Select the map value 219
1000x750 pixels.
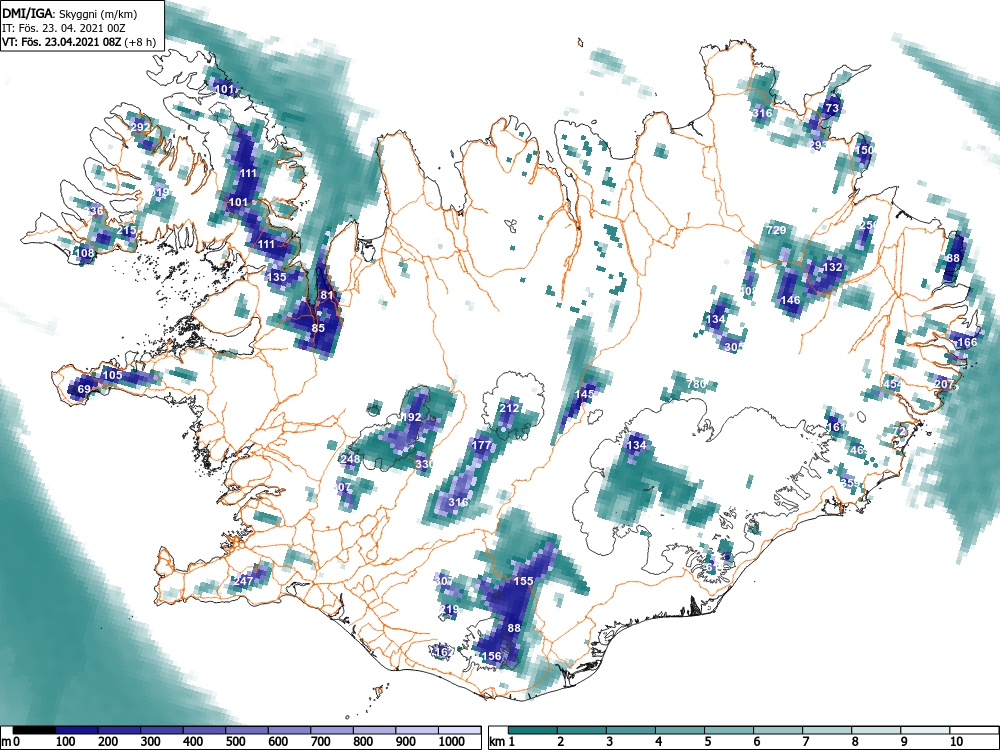coord(448,610)
